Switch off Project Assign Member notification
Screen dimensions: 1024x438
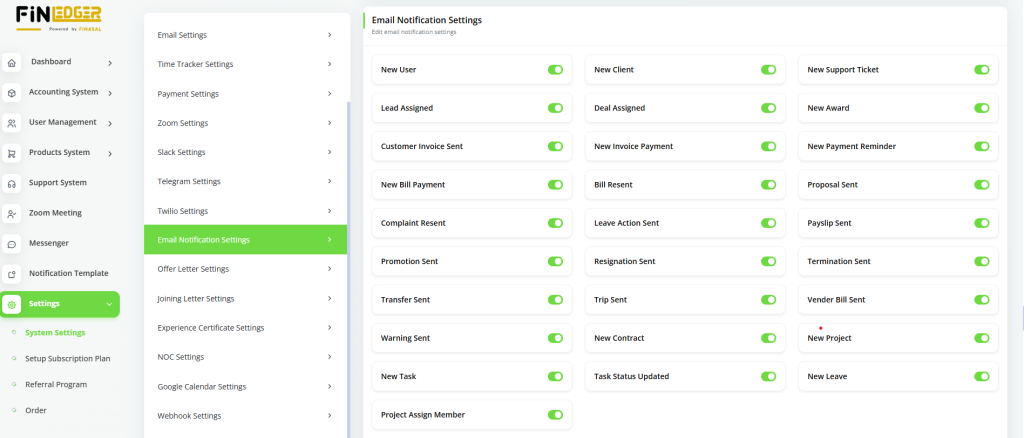point(555,415)
